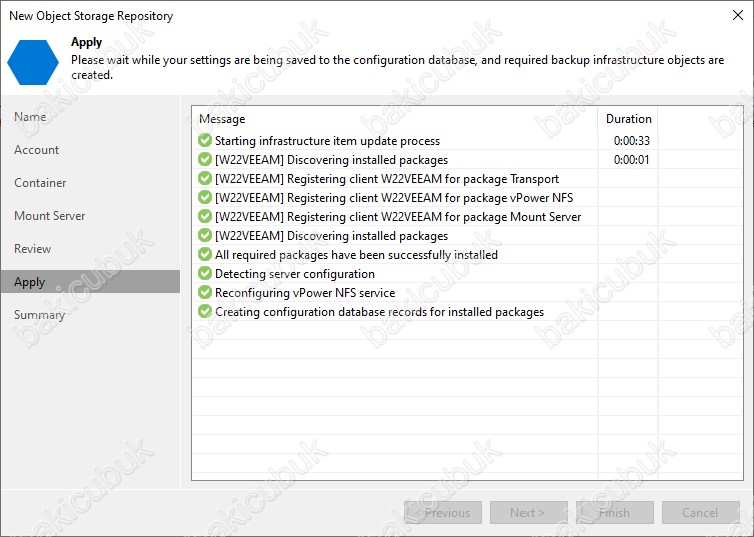Screen dimensions: 754x537
Task: Click the blue hexagon object storage icon
Action: pyautogui.click(x=33, y=62)
